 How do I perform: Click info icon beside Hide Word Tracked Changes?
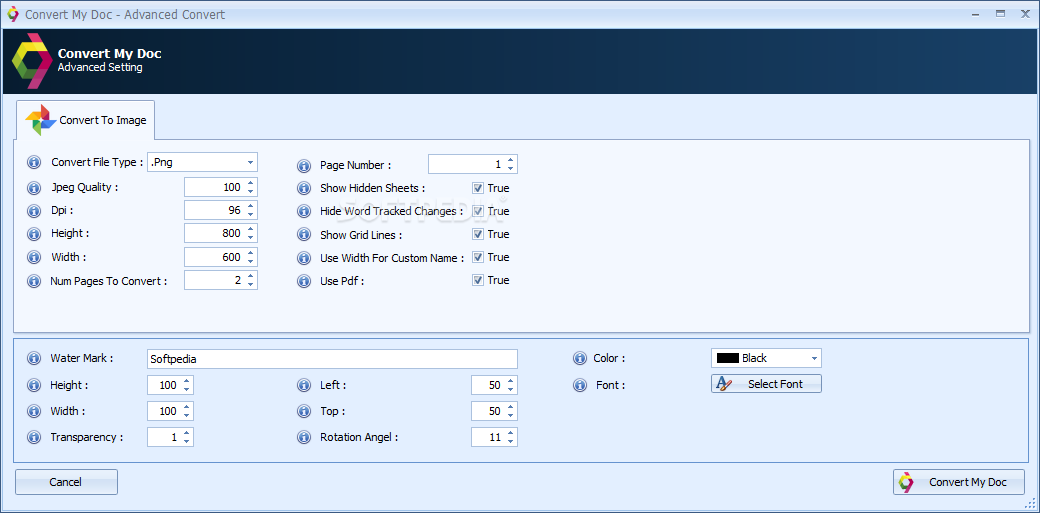(x=304, y=212)
